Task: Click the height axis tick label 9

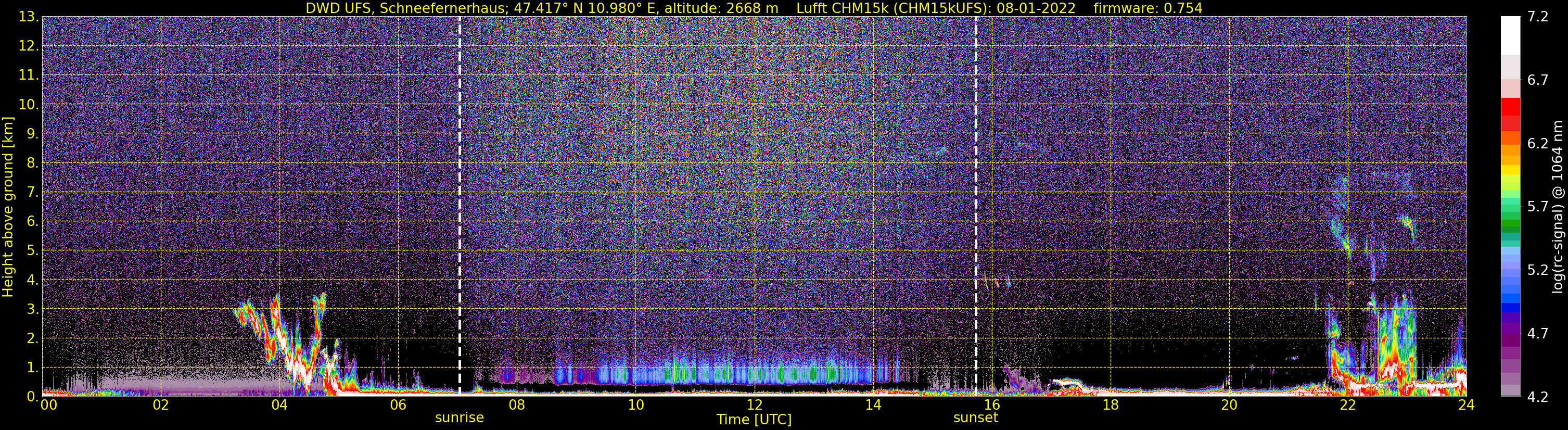Action: click(32, 133)
